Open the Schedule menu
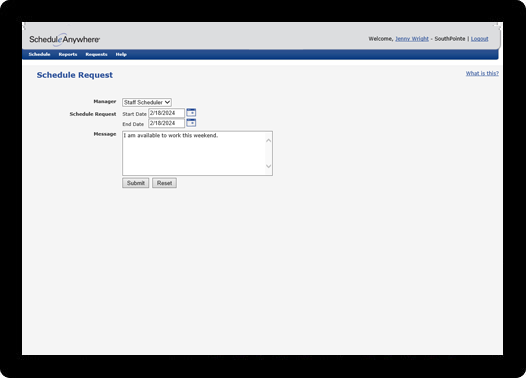The height and width of the screenshot is (378, 526). [x=39, y=54]
